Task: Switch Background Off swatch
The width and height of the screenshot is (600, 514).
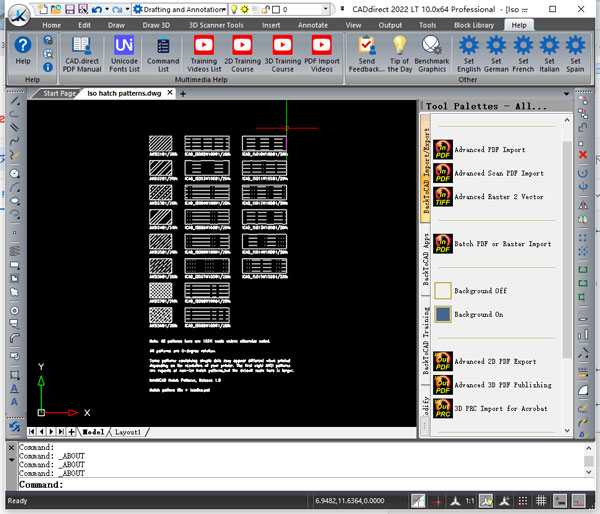Action: point(442,291)
